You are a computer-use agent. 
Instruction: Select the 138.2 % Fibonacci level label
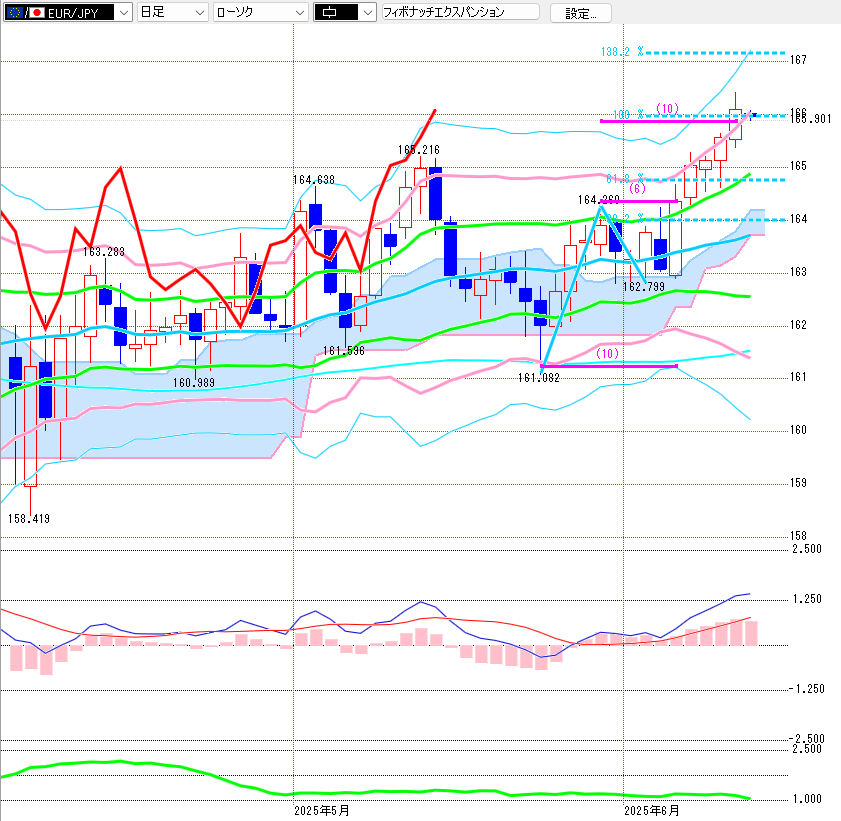point(622,51)
